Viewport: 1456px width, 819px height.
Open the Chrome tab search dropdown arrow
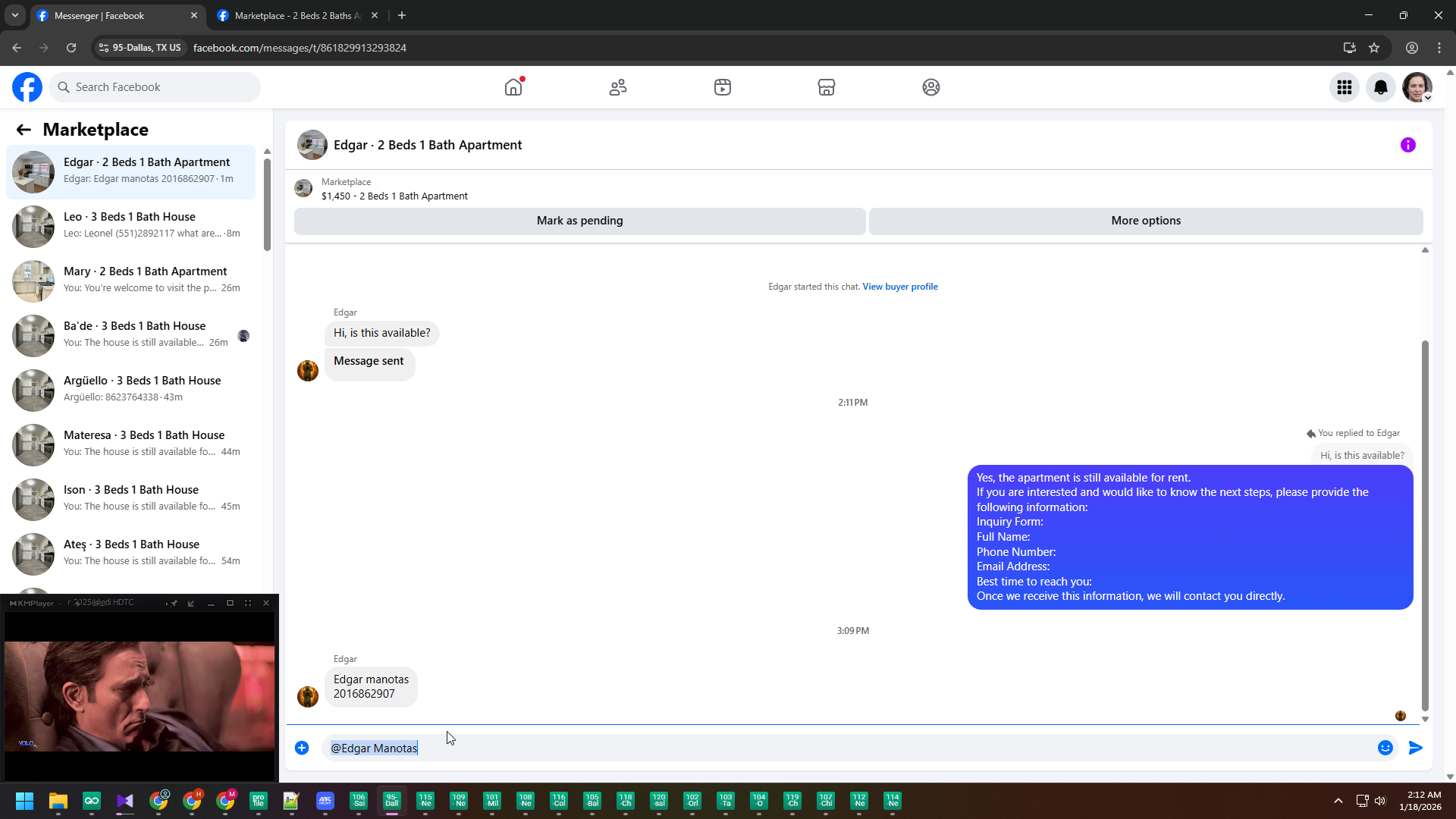[15, 15]
